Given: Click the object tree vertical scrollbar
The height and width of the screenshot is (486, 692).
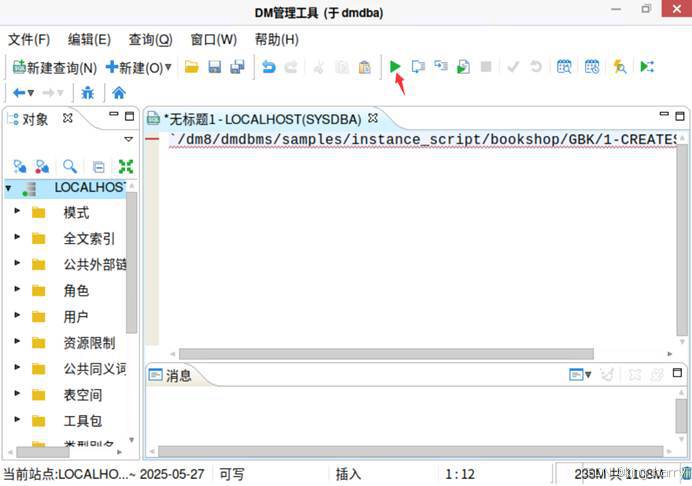Looking at the screenshot, I should 131,263.
